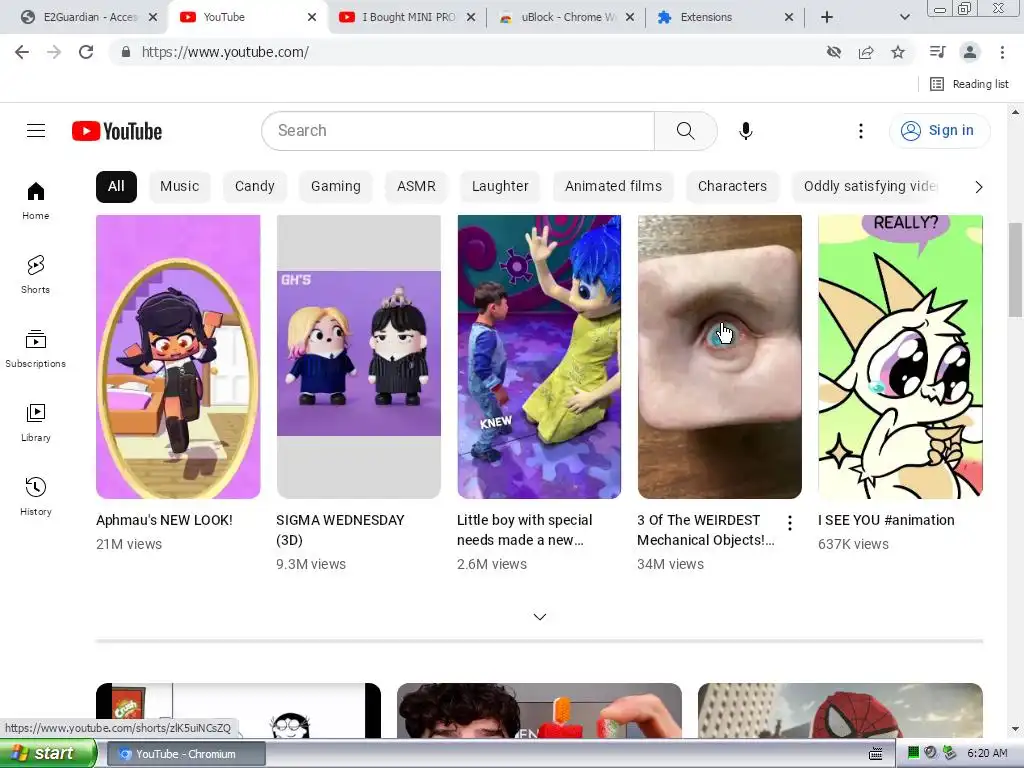The width and height of the screenshot is (1024, 768).
Task: Open Library from the sidebar
Action: click(36, 423)
